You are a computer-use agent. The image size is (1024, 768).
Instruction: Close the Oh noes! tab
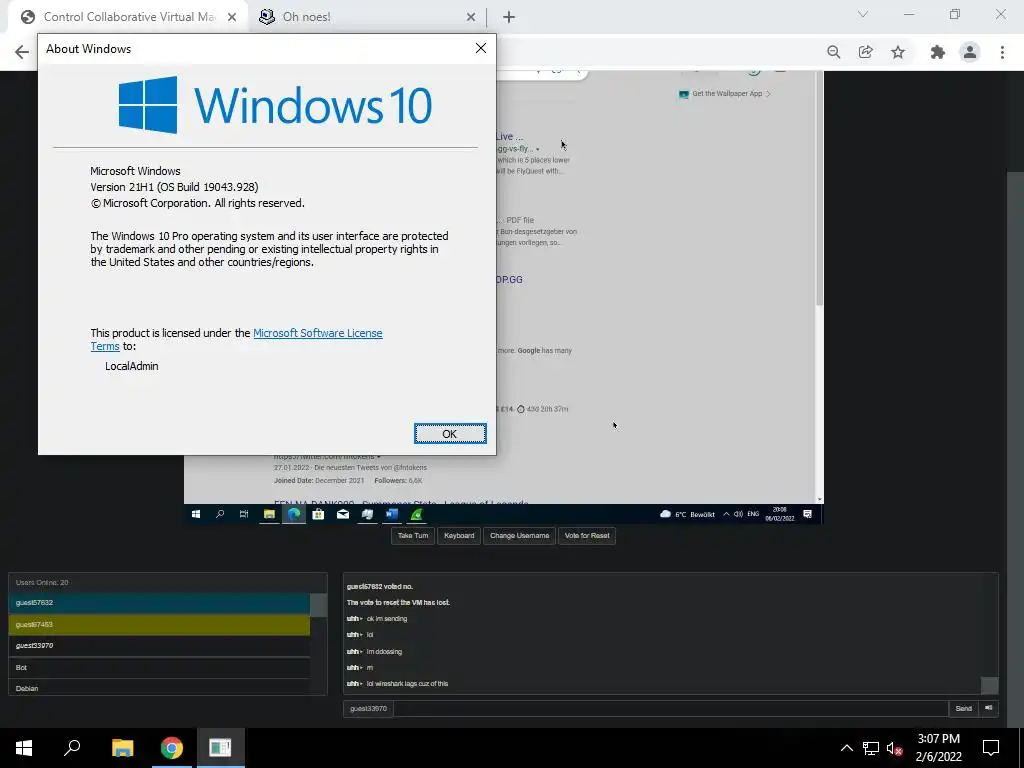(471, 17)
